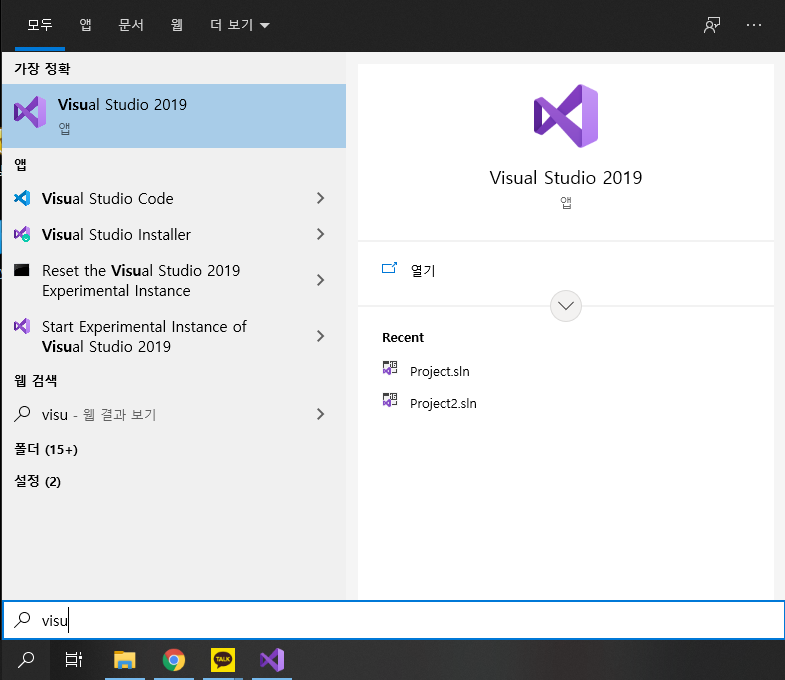Click the taskbar search button

tap(26, 660)
